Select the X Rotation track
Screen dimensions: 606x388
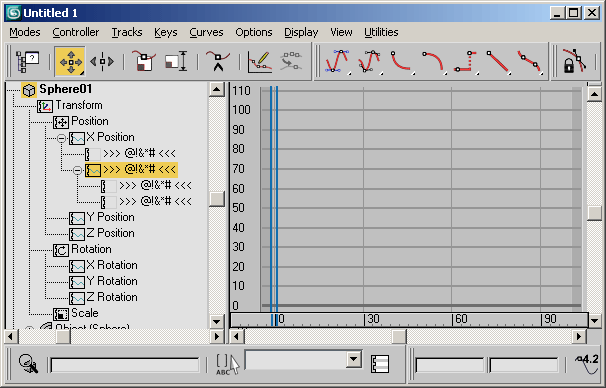click(112, 265)
